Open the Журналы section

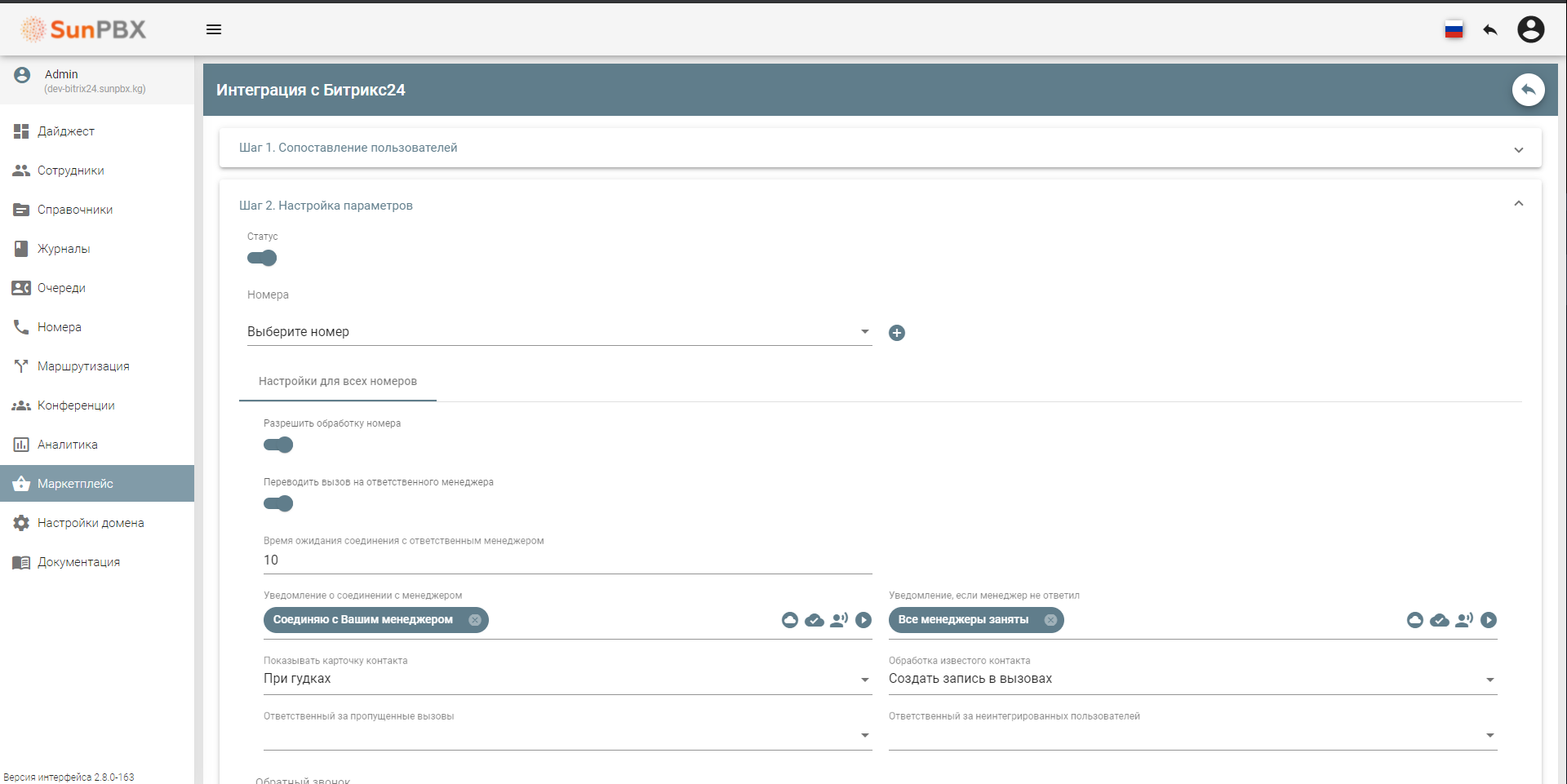tap(97, 249)
